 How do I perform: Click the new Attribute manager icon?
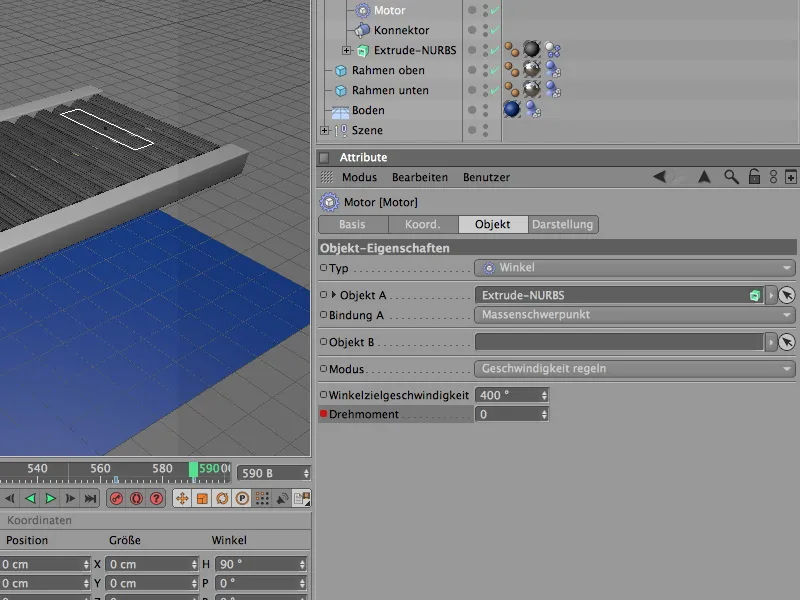tap(790, 177)
